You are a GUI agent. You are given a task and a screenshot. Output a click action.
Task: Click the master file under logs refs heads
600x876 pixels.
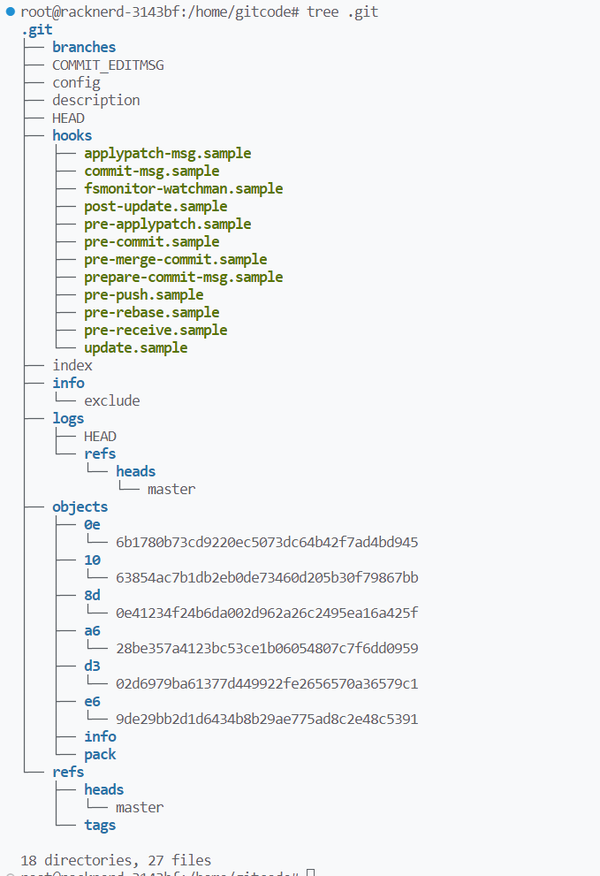click(x=171, y=489)
